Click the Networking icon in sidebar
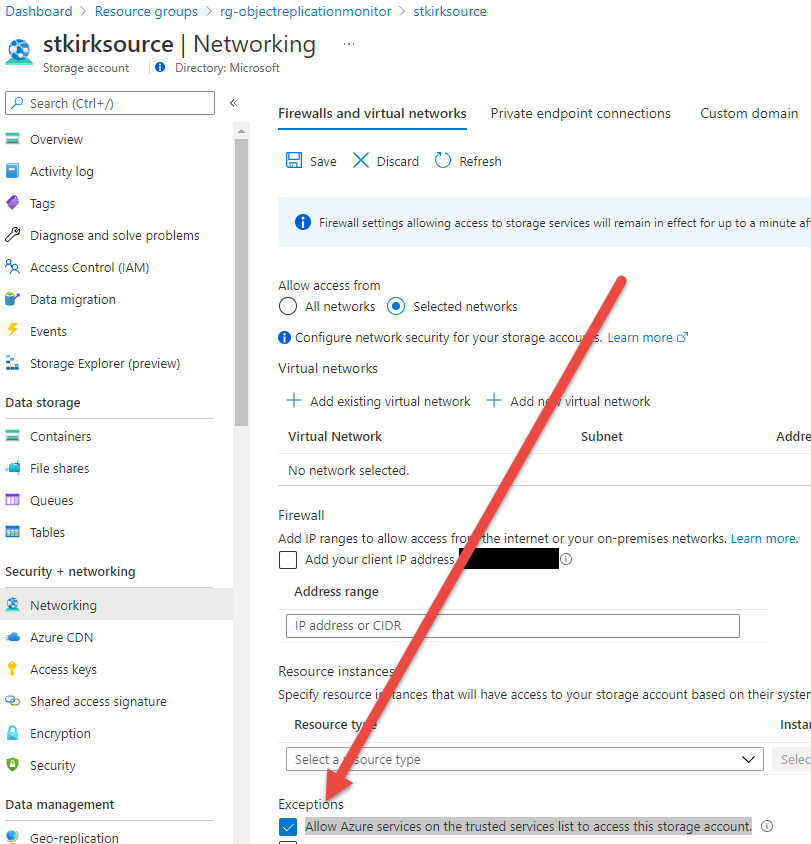Image resolution: width=811 pixels, height=844 pixels. point(12,604)
